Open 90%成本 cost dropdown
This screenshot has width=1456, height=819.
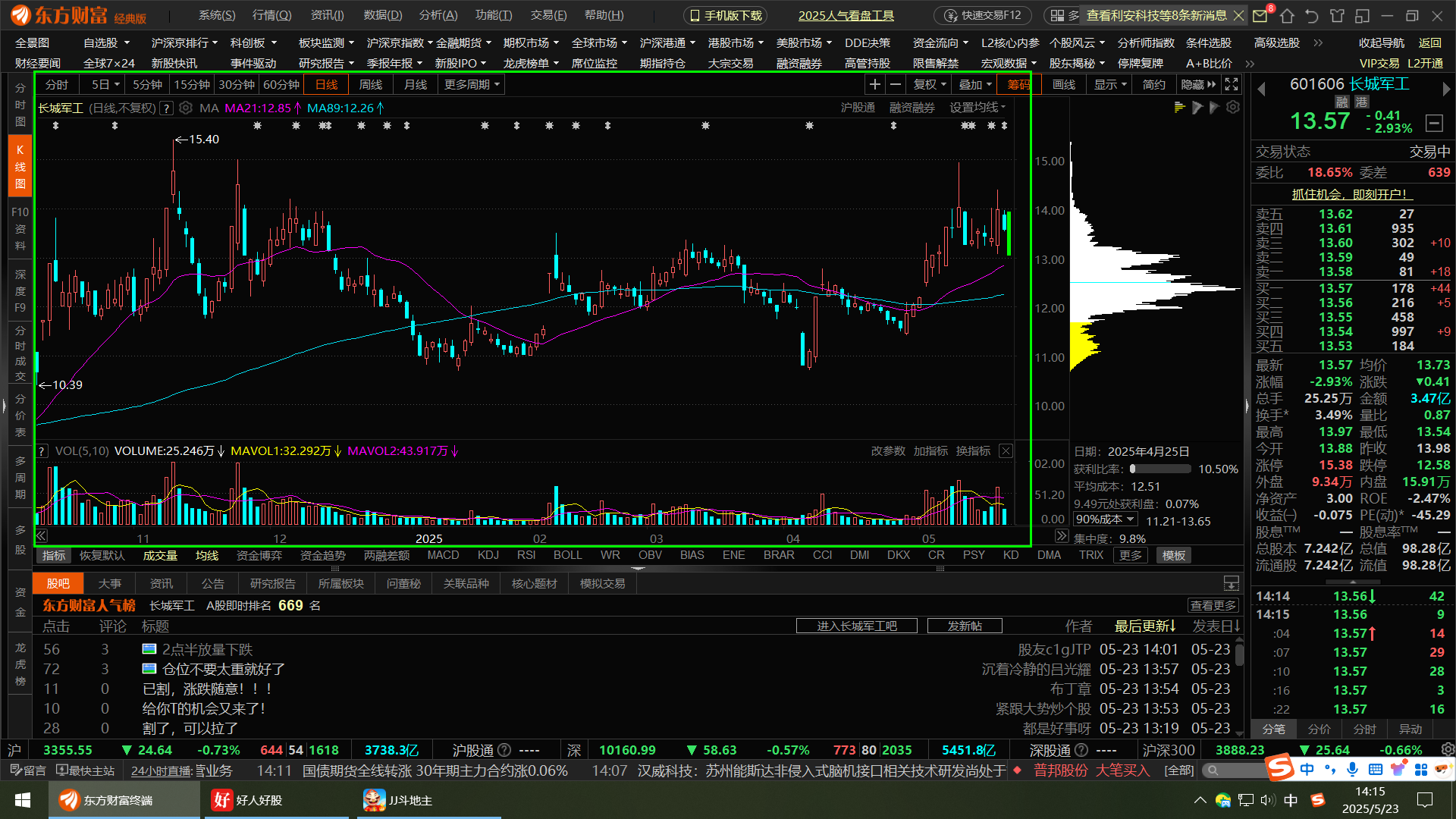tap(1106, 519)
